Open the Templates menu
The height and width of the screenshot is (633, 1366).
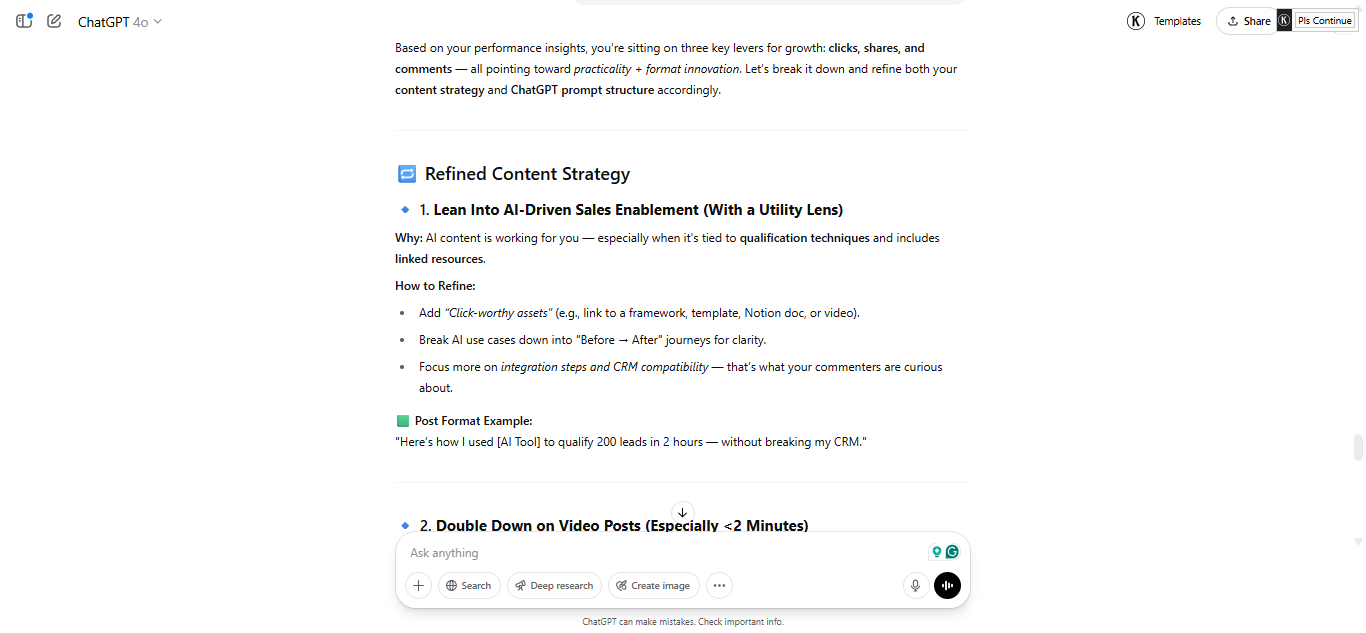pyautogui.click(x=1177, y=21)
